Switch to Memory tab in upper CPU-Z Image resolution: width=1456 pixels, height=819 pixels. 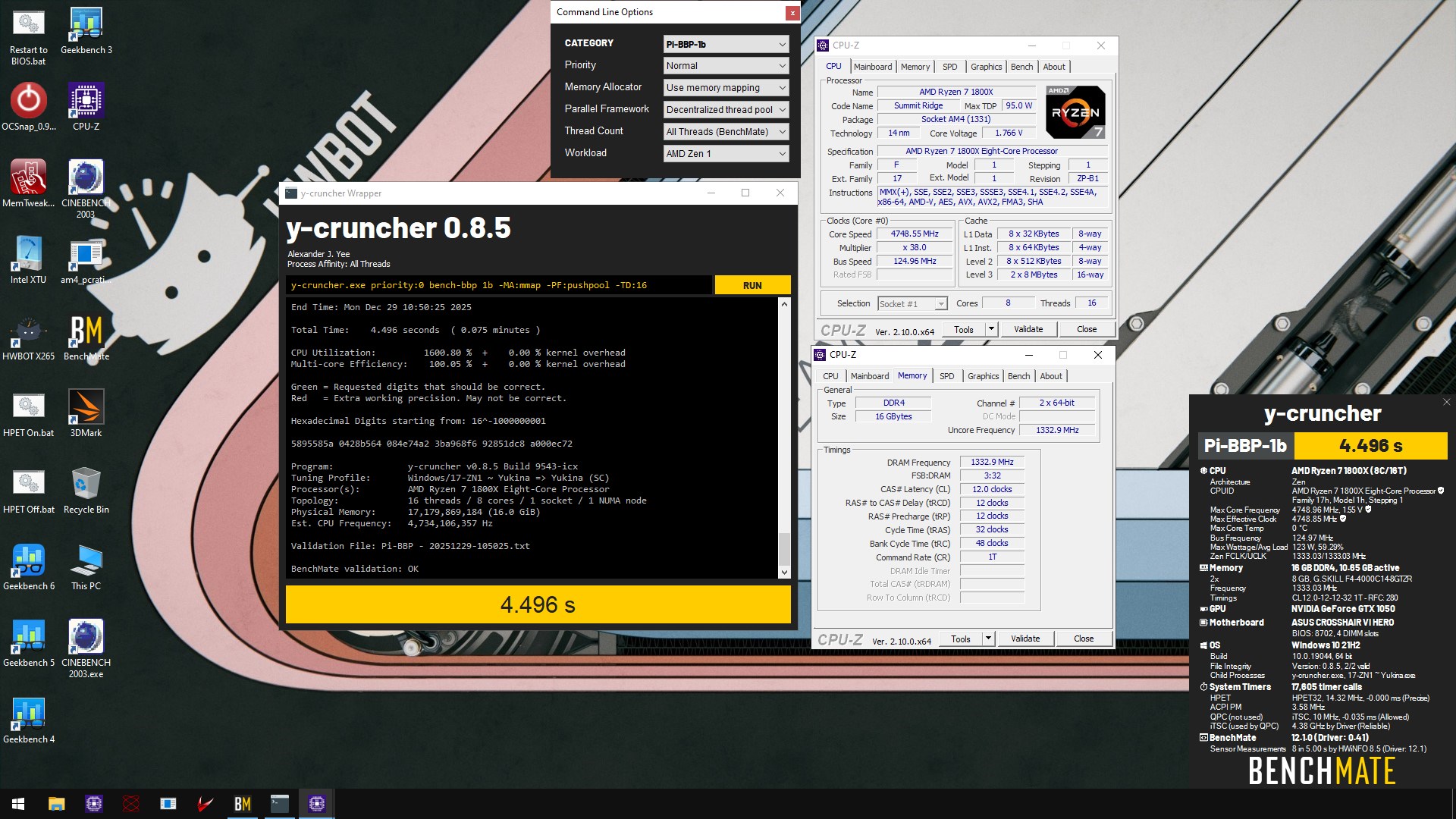click(915, 67)
